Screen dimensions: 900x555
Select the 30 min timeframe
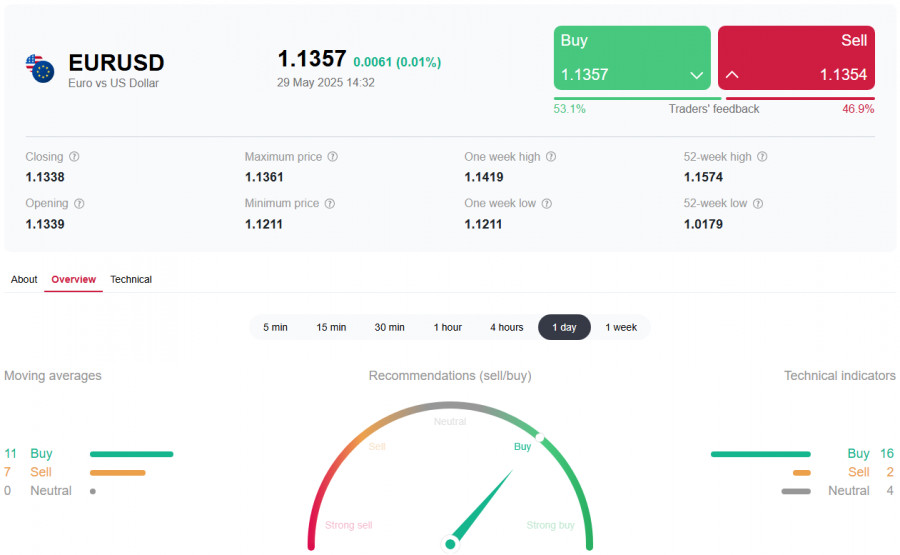point(390,327)
